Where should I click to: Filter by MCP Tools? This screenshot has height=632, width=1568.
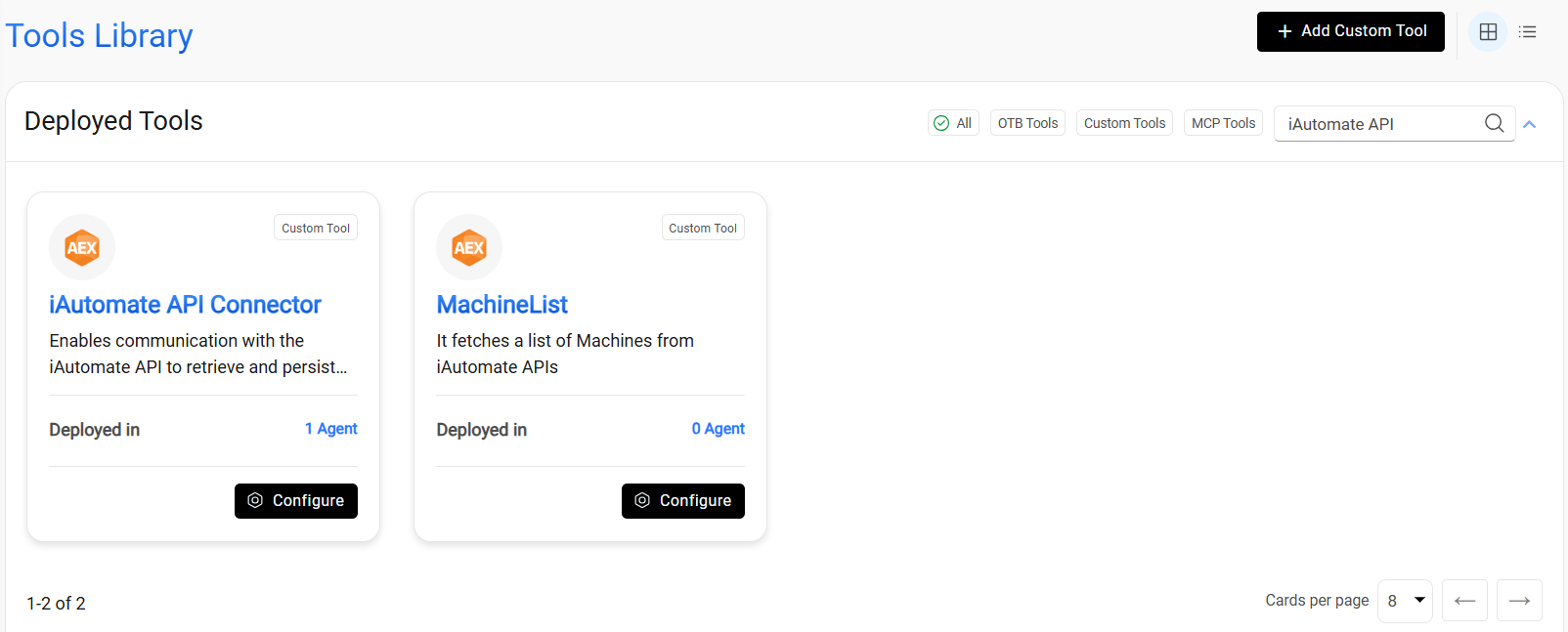coord(1223,123)
